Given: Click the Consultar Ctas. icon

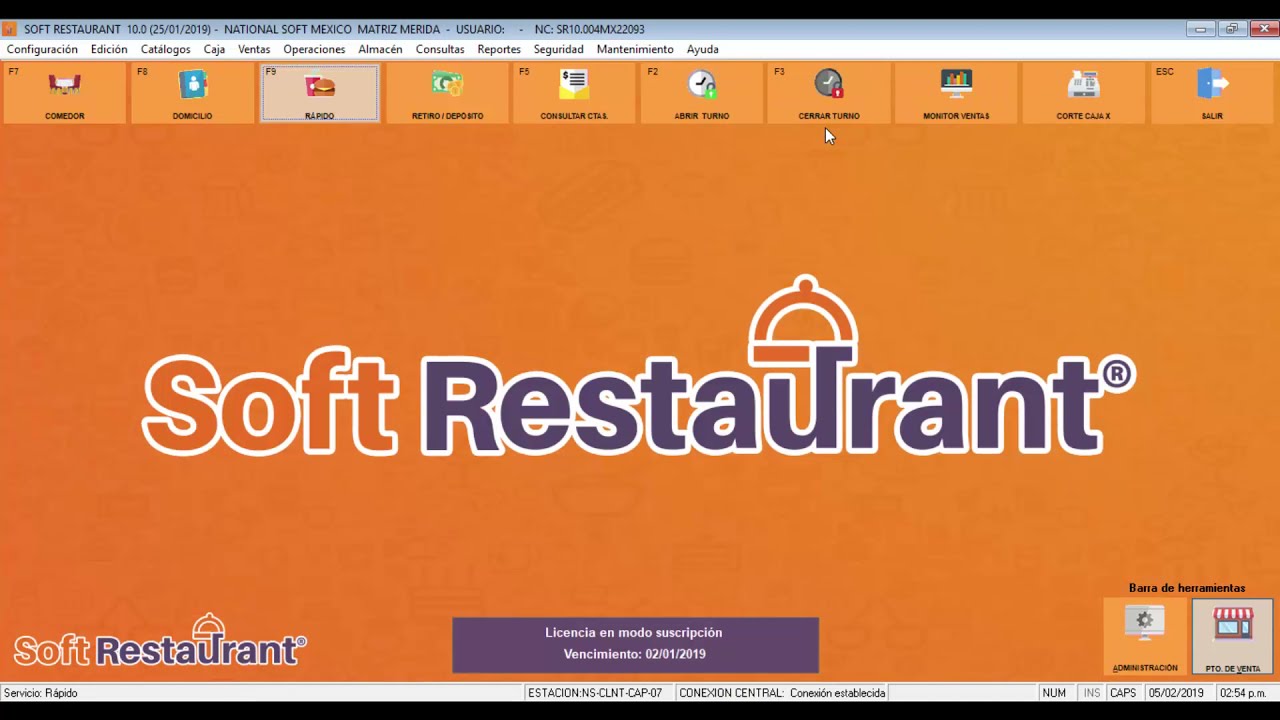Looking at the screenshot, I should click(x=574, y=93).
